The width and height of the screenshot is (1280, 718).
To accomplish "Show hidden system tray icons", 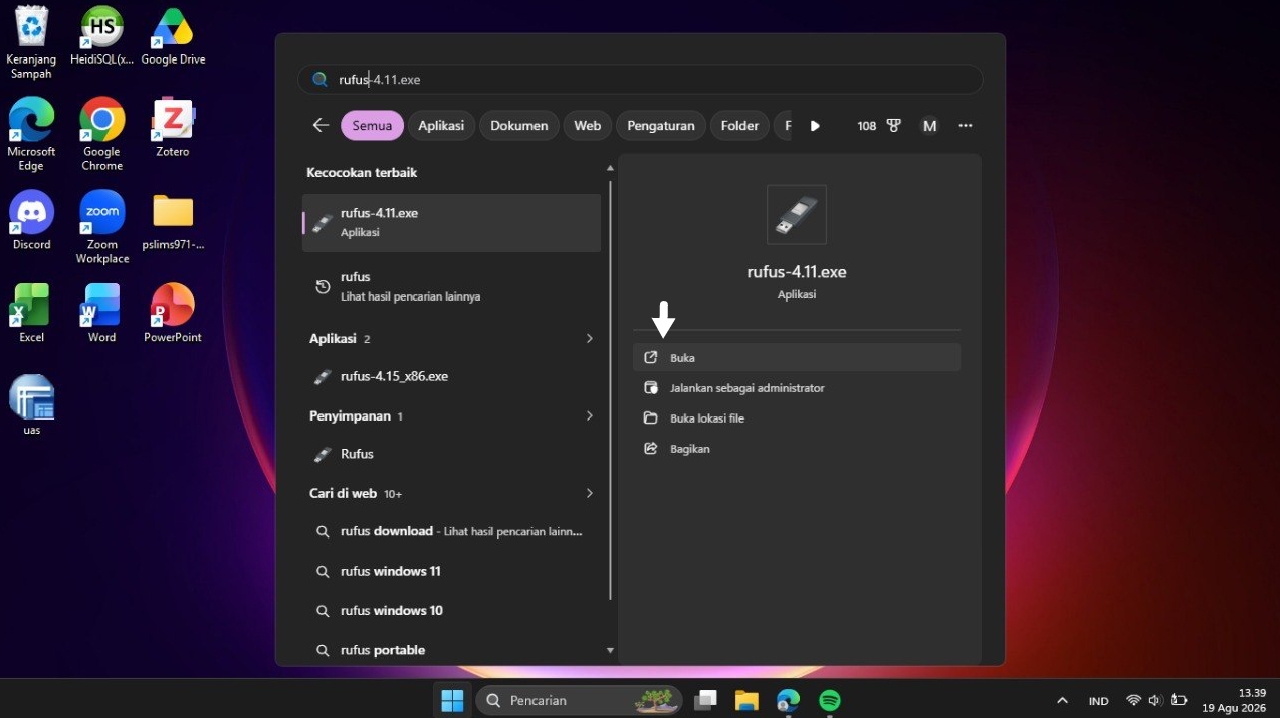I will [1062, 701].
